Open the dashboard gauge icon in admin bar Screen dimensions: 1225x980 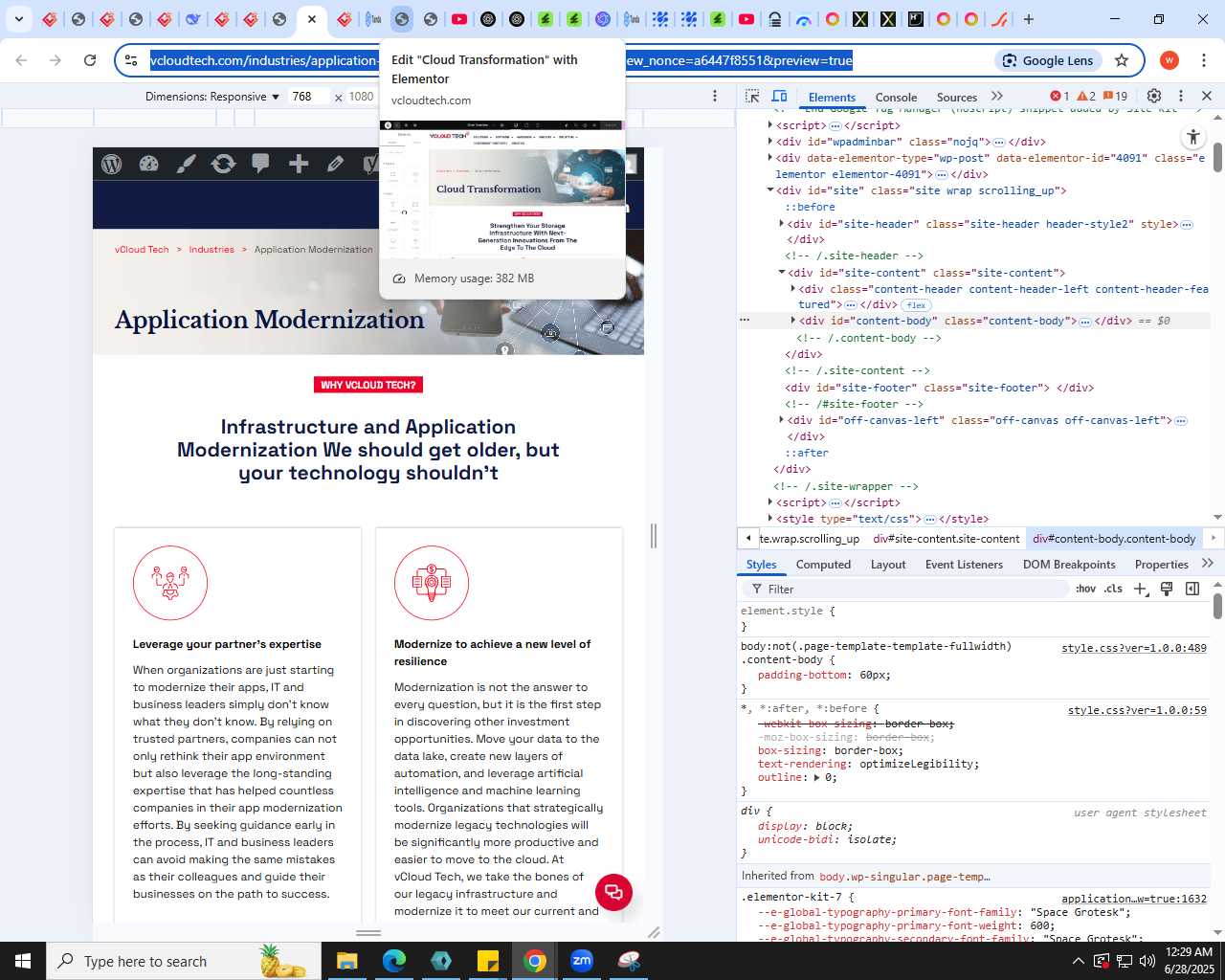[148, 164]
